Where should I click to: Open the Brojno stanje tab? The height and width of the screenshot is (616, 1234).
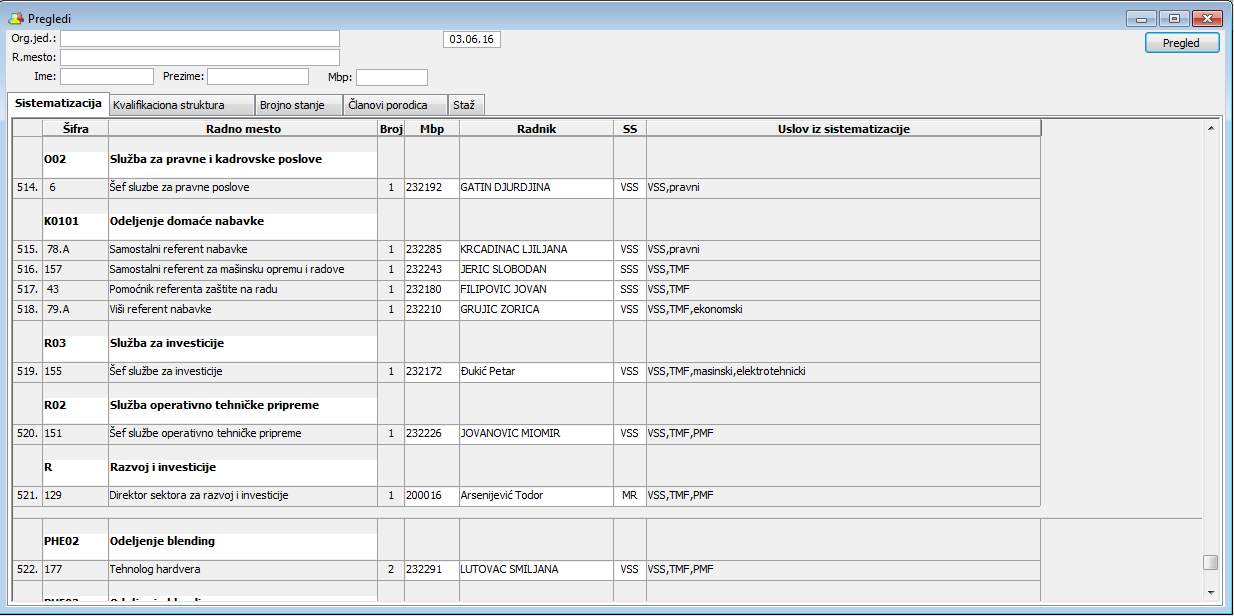coord(292,105)
